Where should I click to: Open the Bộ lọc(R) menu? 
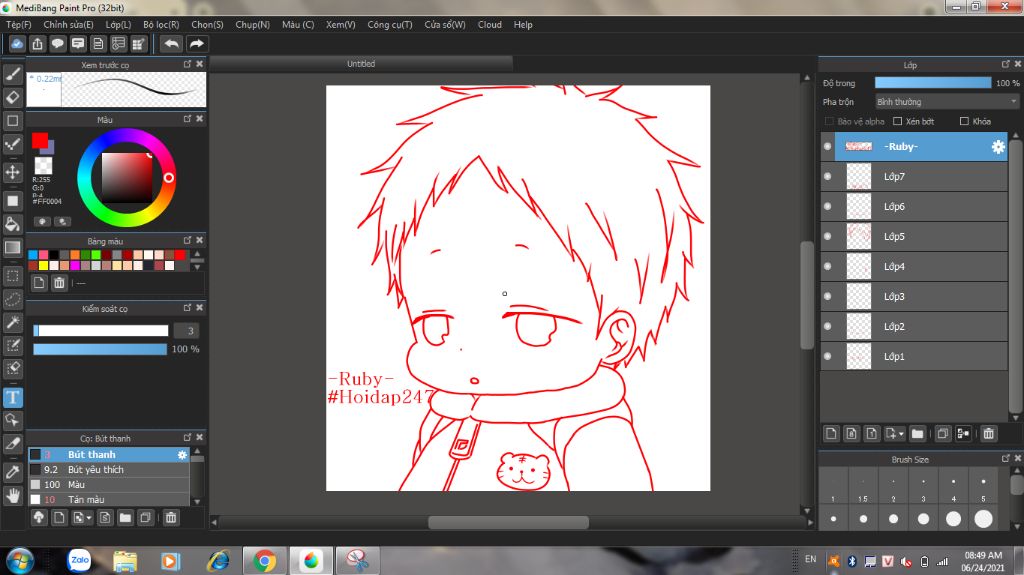pos(161,24)
